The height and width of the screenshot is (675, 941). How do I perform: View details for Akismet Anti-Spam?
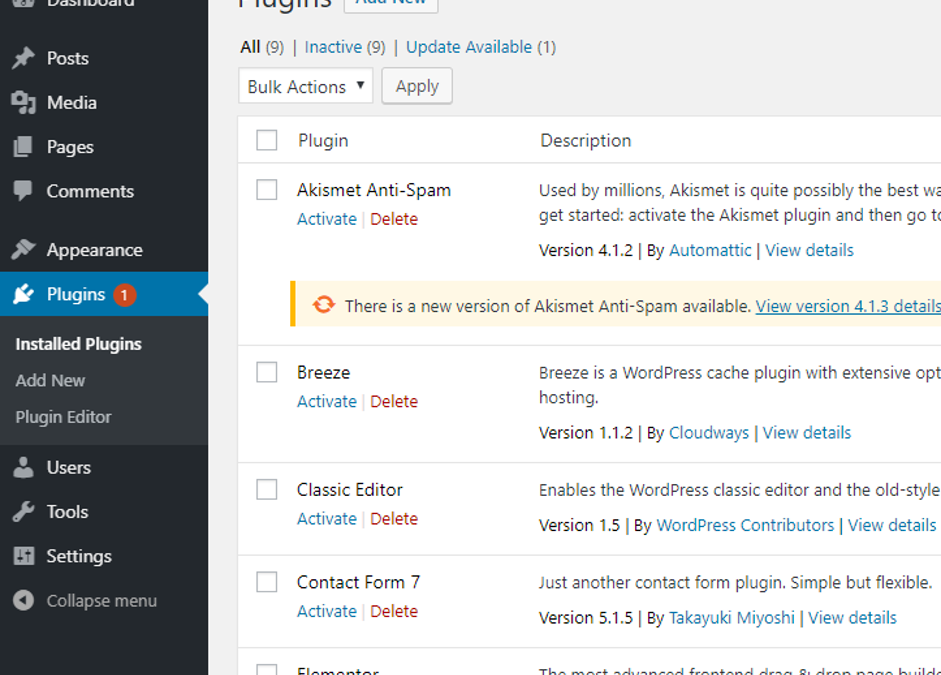pos(809,250)
